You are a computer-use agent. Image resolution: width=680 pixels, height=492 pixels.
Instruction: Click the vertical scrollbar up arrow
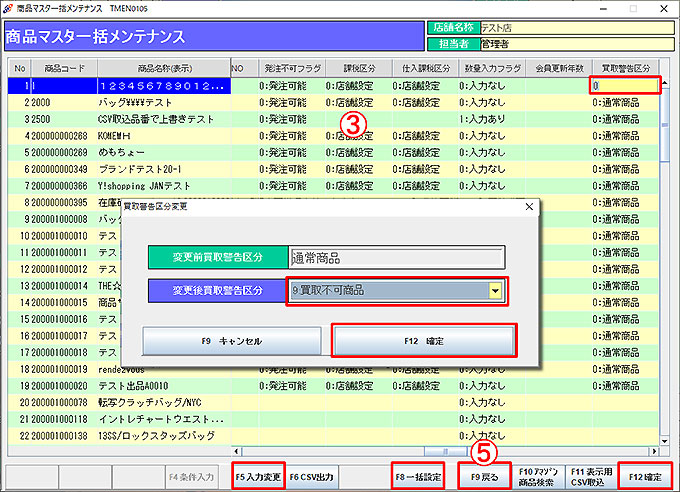pos(668,66)
